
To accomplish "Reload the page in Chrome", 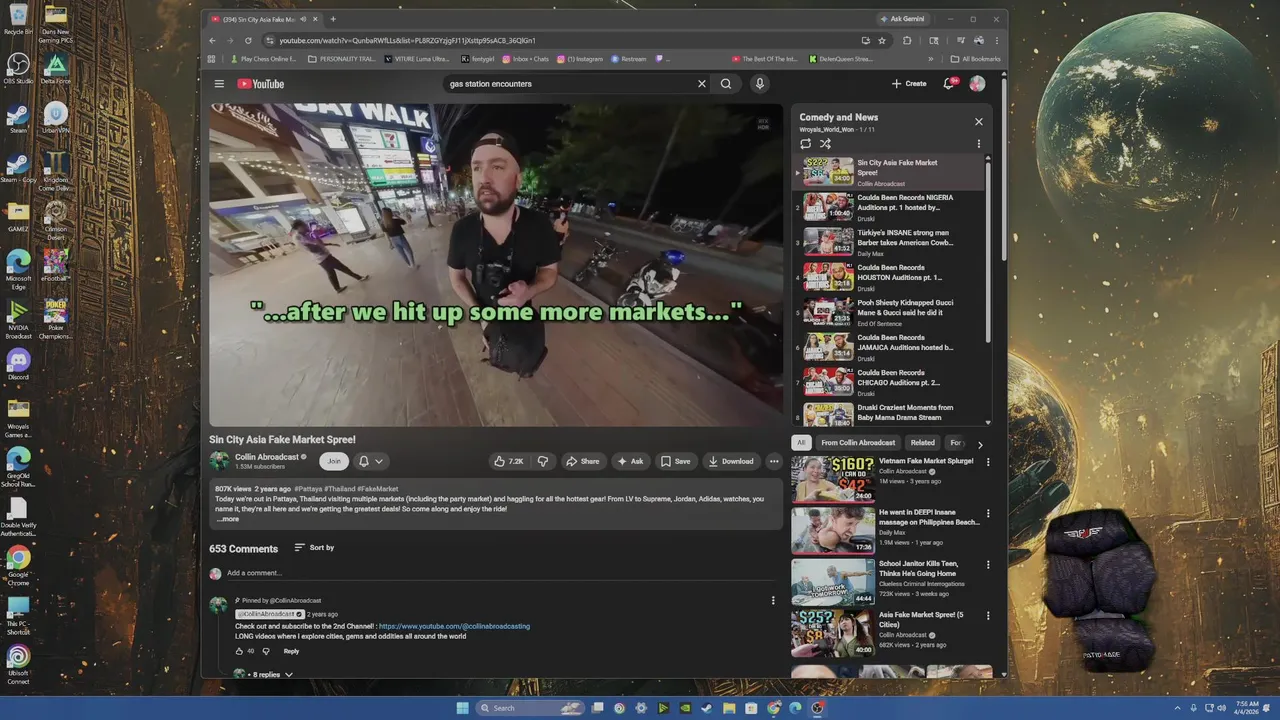I will click(x=247, y=40).
